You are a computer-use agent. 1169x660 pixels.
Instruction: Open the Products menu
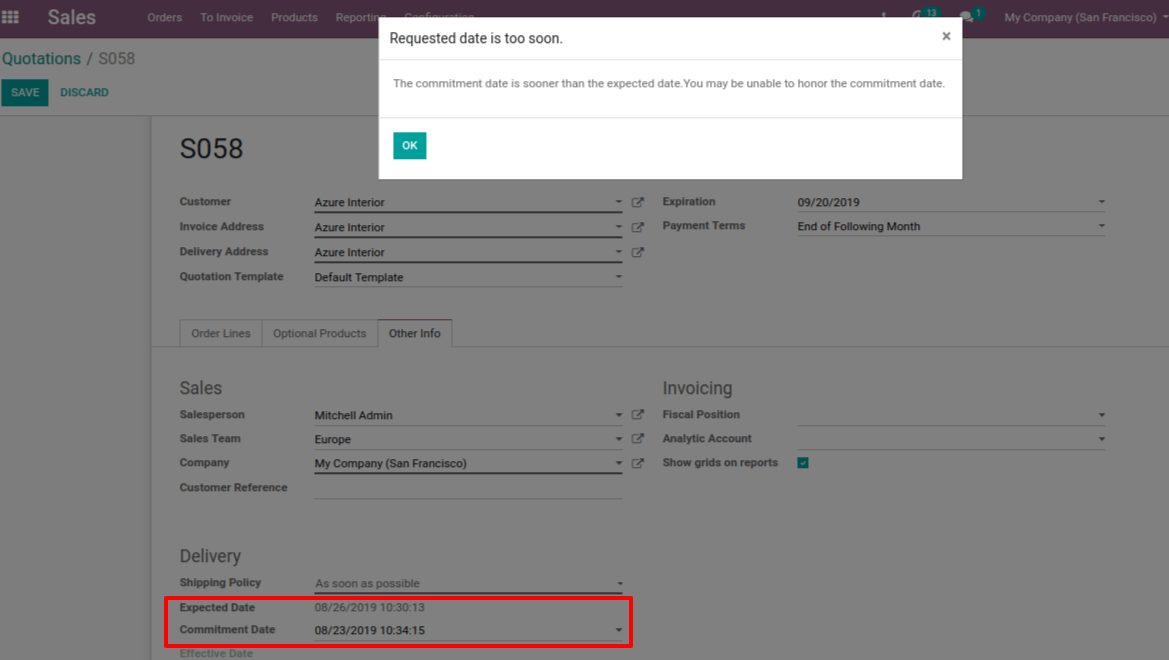pyautogui.click(x=294, y=17)
